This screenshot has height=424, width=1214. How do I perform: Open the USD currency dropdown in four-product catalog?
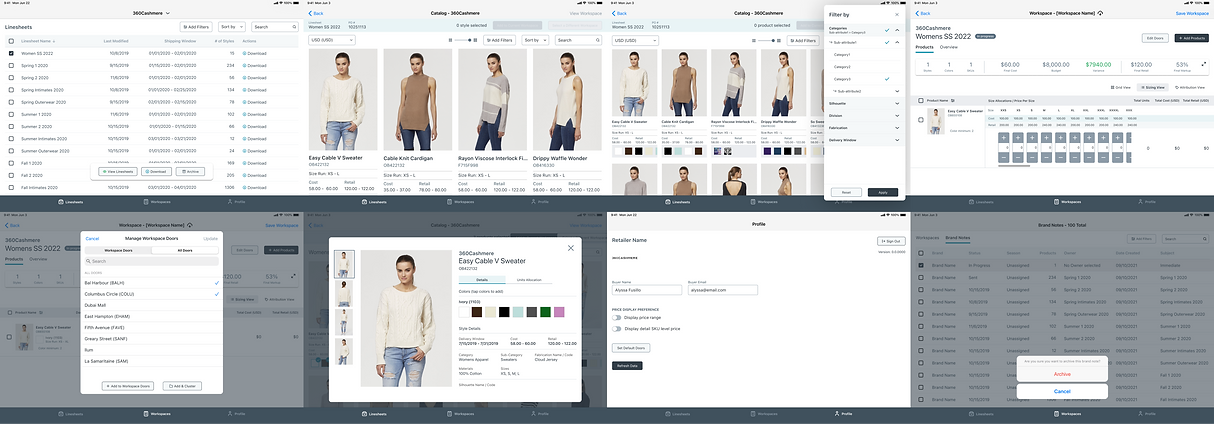pos(334,40)
